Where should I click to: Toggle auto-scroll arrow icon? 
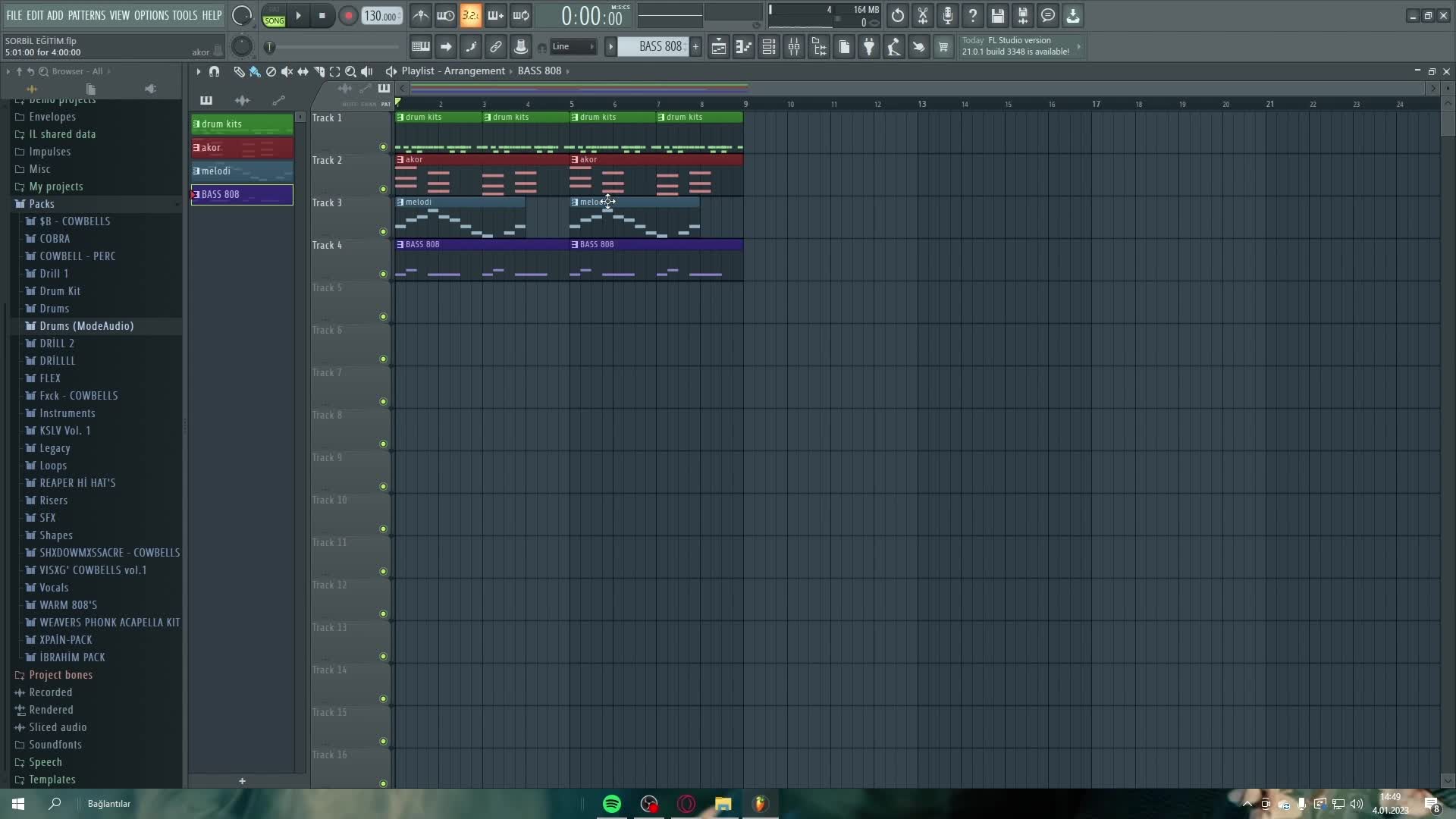point(446,47)
